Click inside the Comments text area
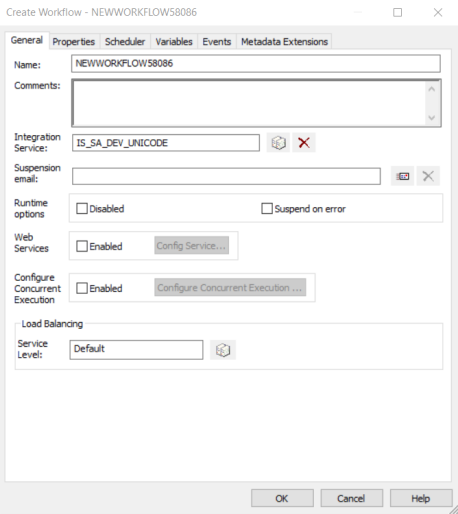Viewport: 458px width, 514px height. click(x=249, y=103)
